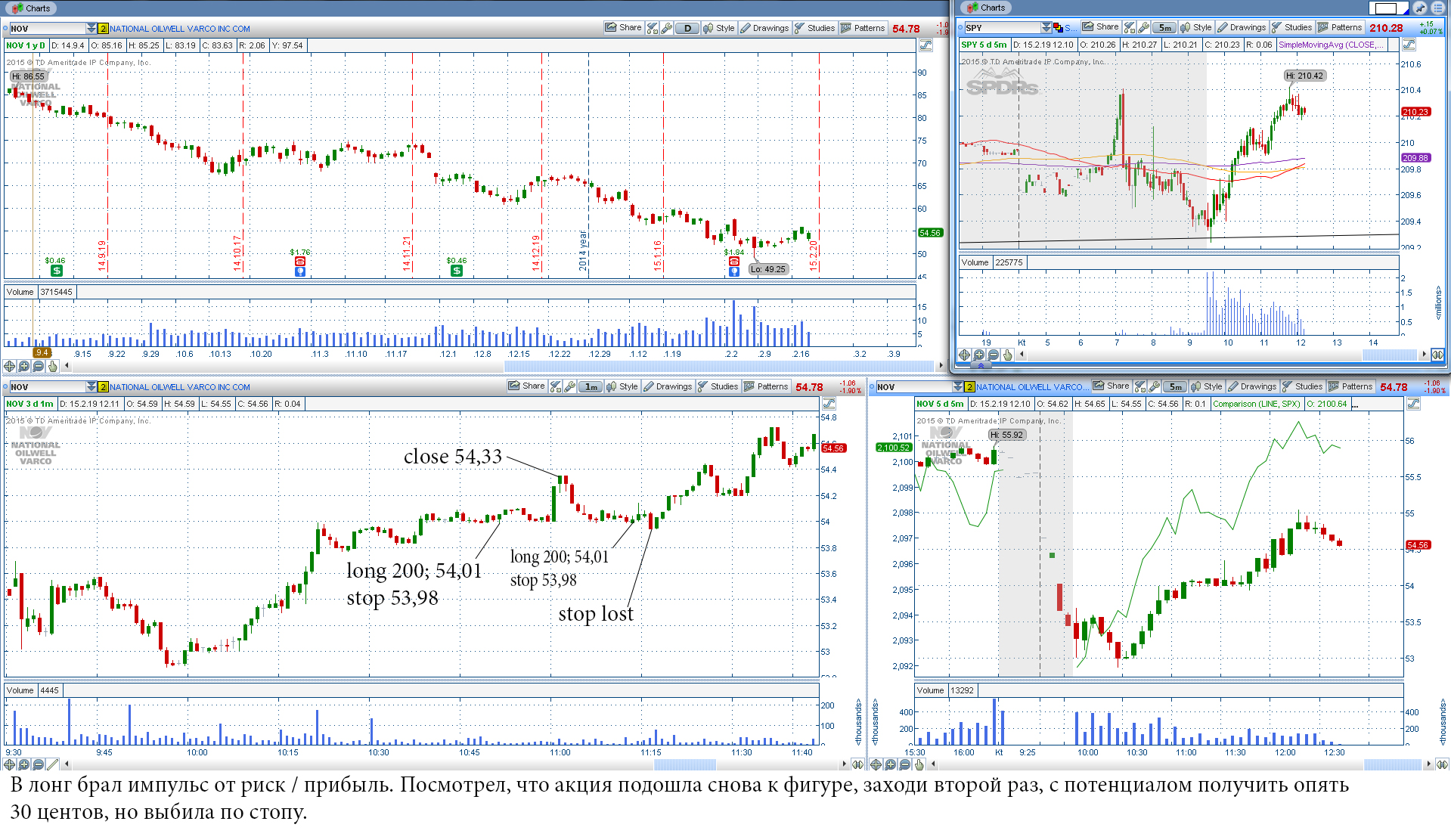This screenshot has height=840, width=1451.
Task: Open Share in bottom-right NOV 5m chart
Action: click(x=1111, y=386)
